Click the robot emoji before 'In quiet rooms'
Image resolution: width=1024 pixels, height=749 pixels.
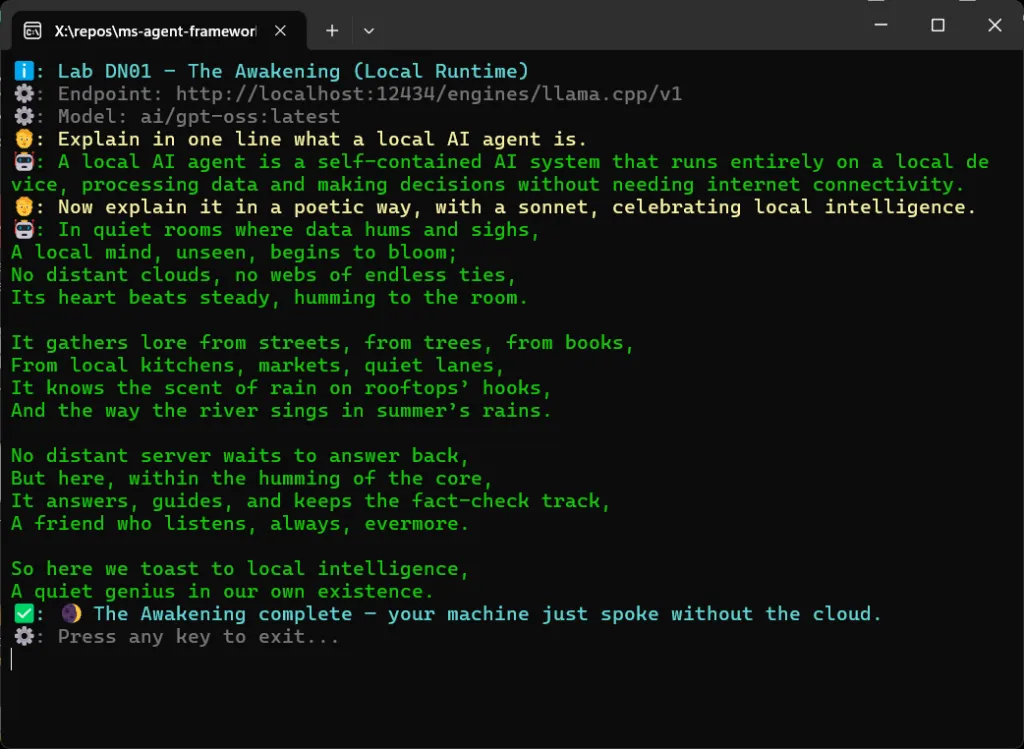24,229
